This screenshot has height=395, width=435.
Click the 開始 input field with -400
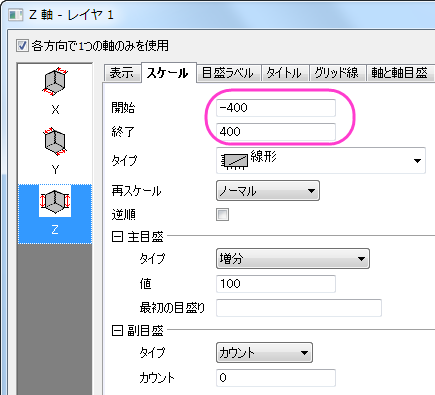point(276,108)
